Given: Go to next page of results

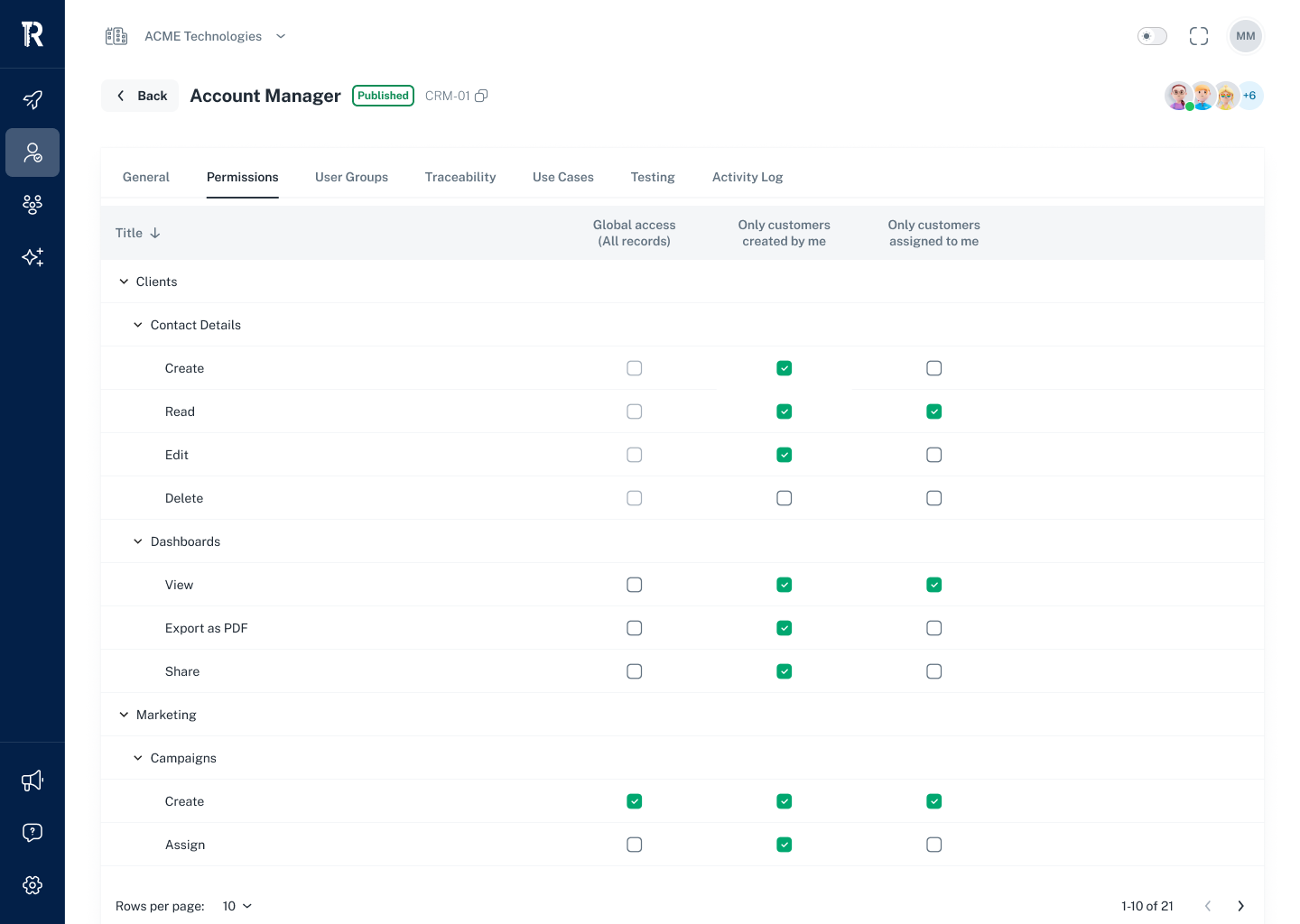Looking at the screenshot, I should pos(1240,906).
